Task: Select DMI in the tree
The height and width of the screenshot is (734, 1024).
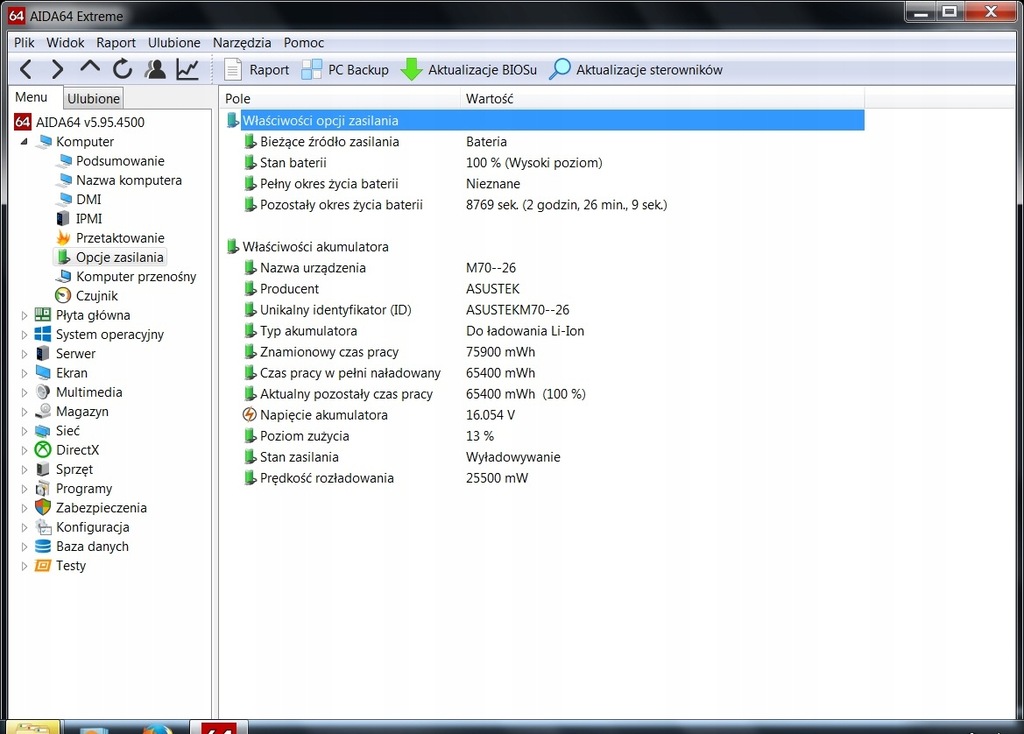Action: [88, 199]
